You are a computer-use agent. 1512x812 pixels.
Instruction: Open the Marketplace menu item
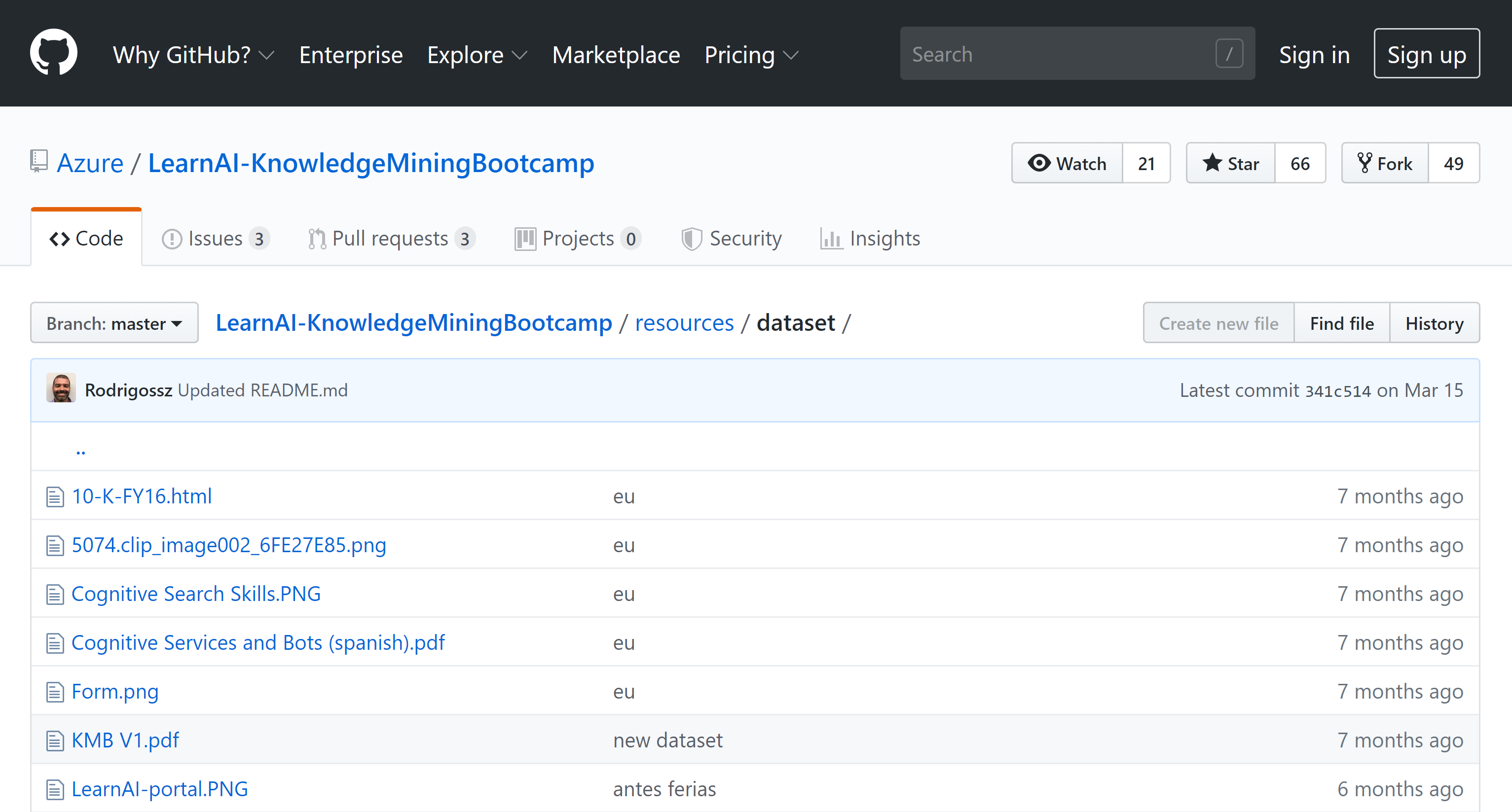(x=616, y=55)
